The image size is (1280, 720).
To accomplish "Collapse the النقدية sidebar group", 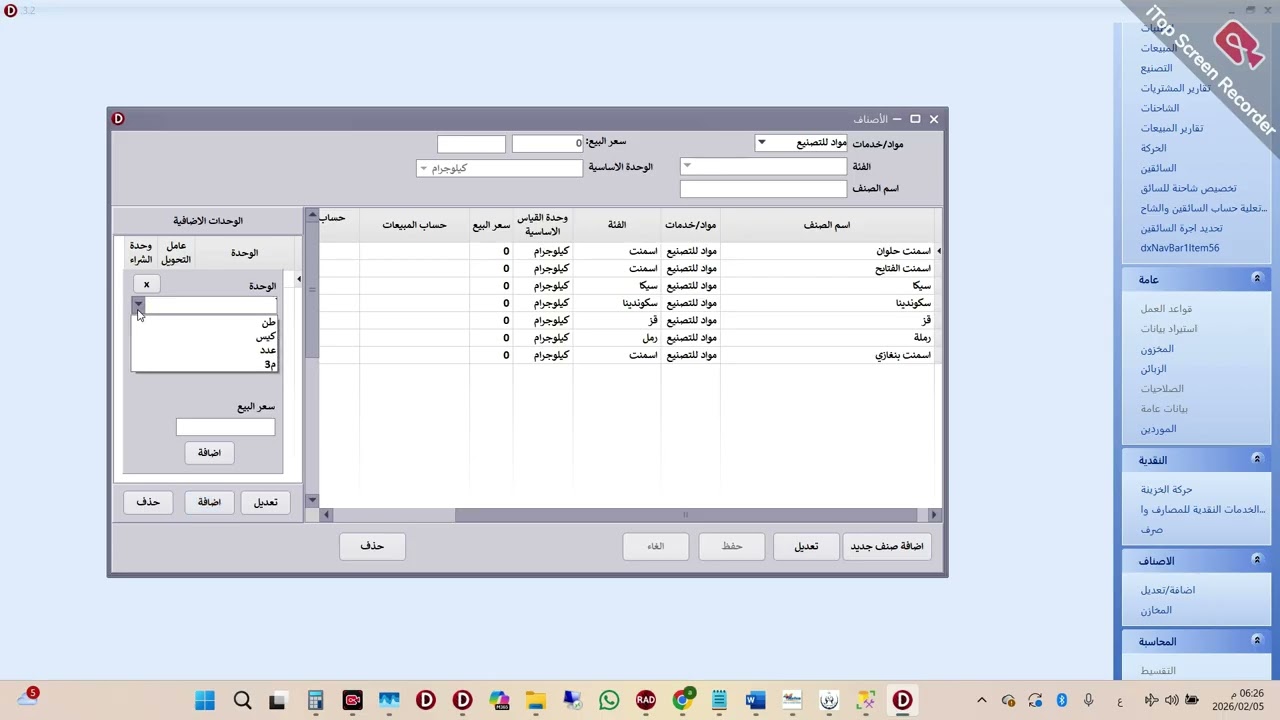I will [1257, 460].
